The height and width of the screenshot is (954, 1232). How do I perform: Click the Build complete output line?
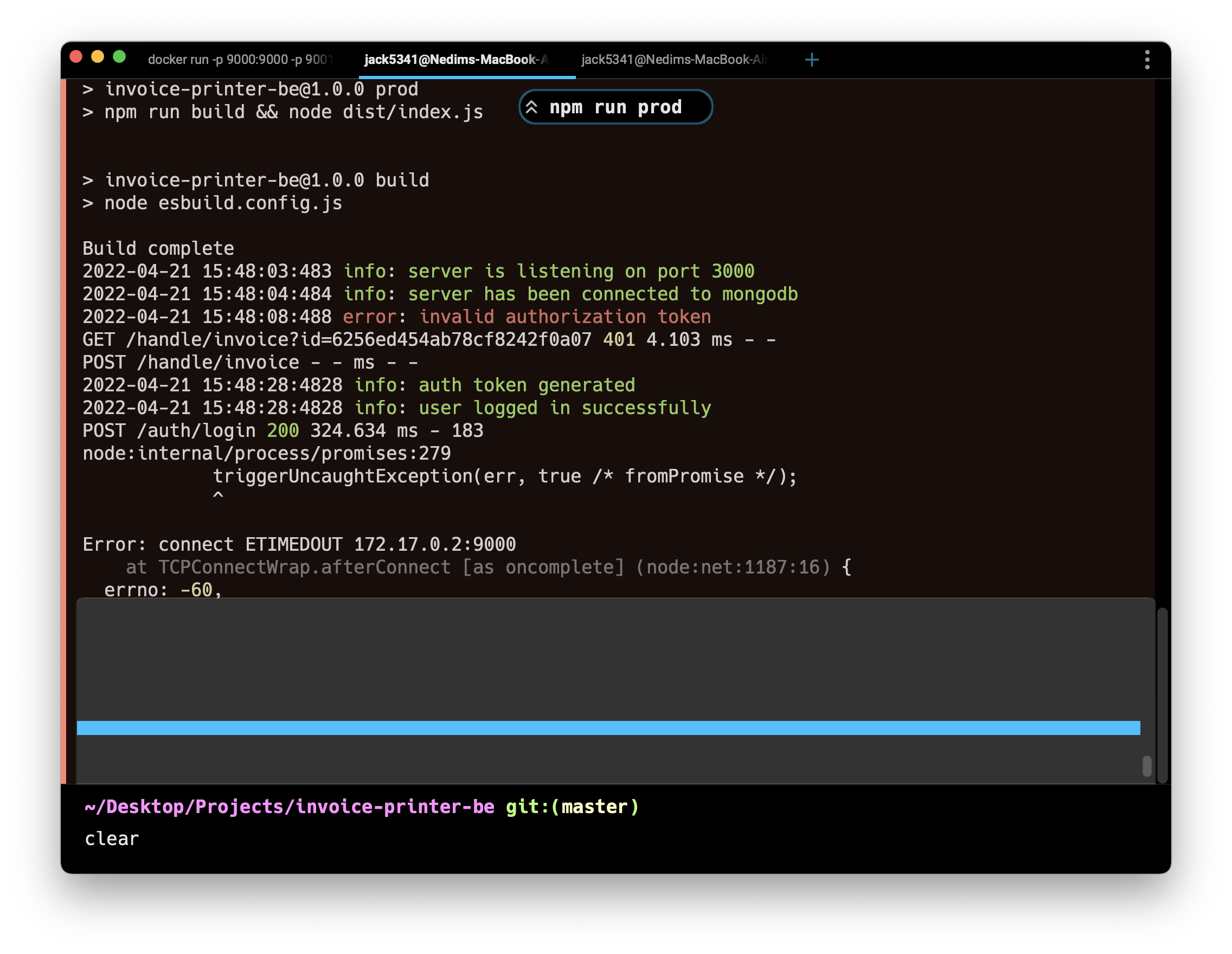tap(157, 248)
